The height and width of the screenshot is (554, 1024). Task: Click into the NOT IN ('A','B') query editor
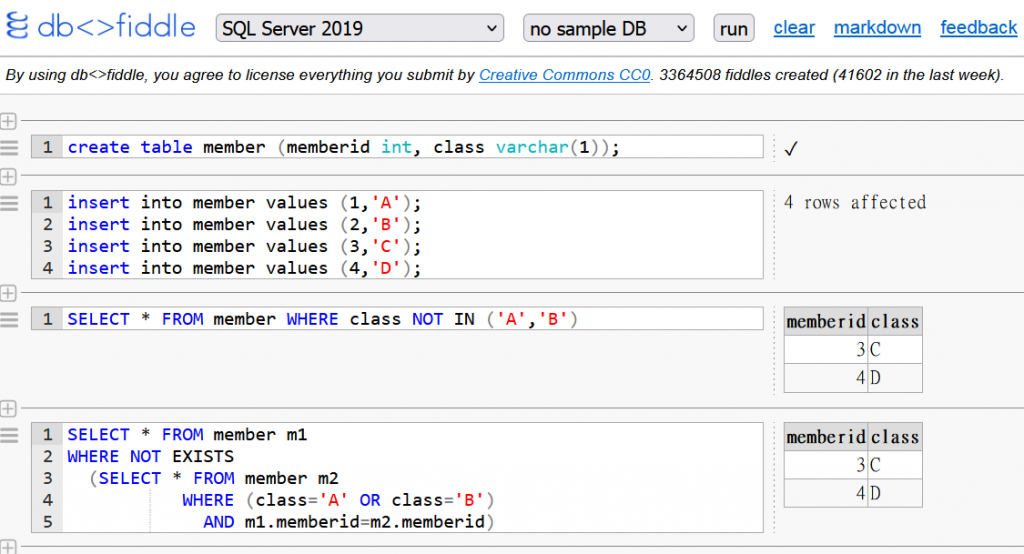pyautogui.click(x=397, y=319)
